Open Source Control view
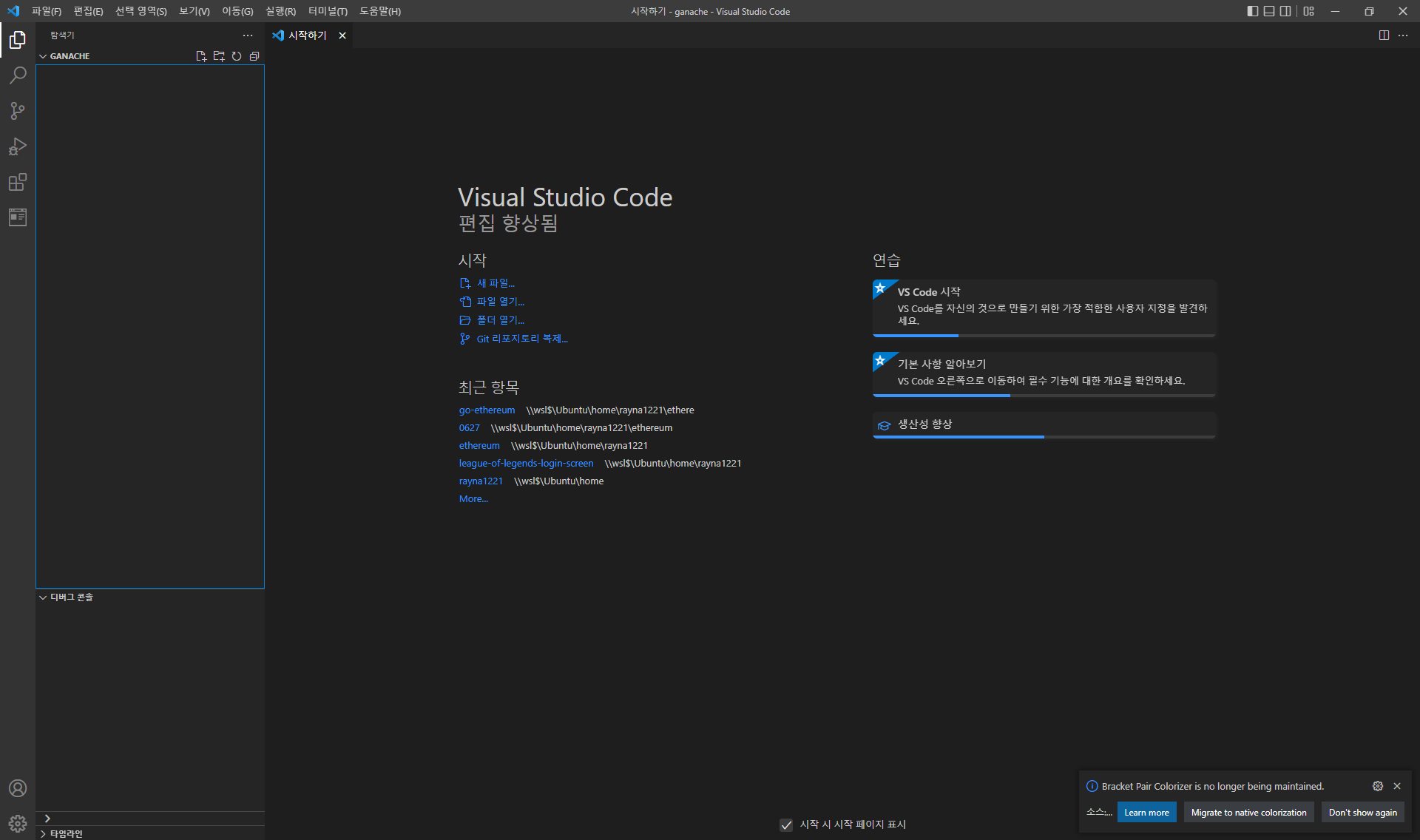This screenshot has width=1420, height=840. coord(18,111)
